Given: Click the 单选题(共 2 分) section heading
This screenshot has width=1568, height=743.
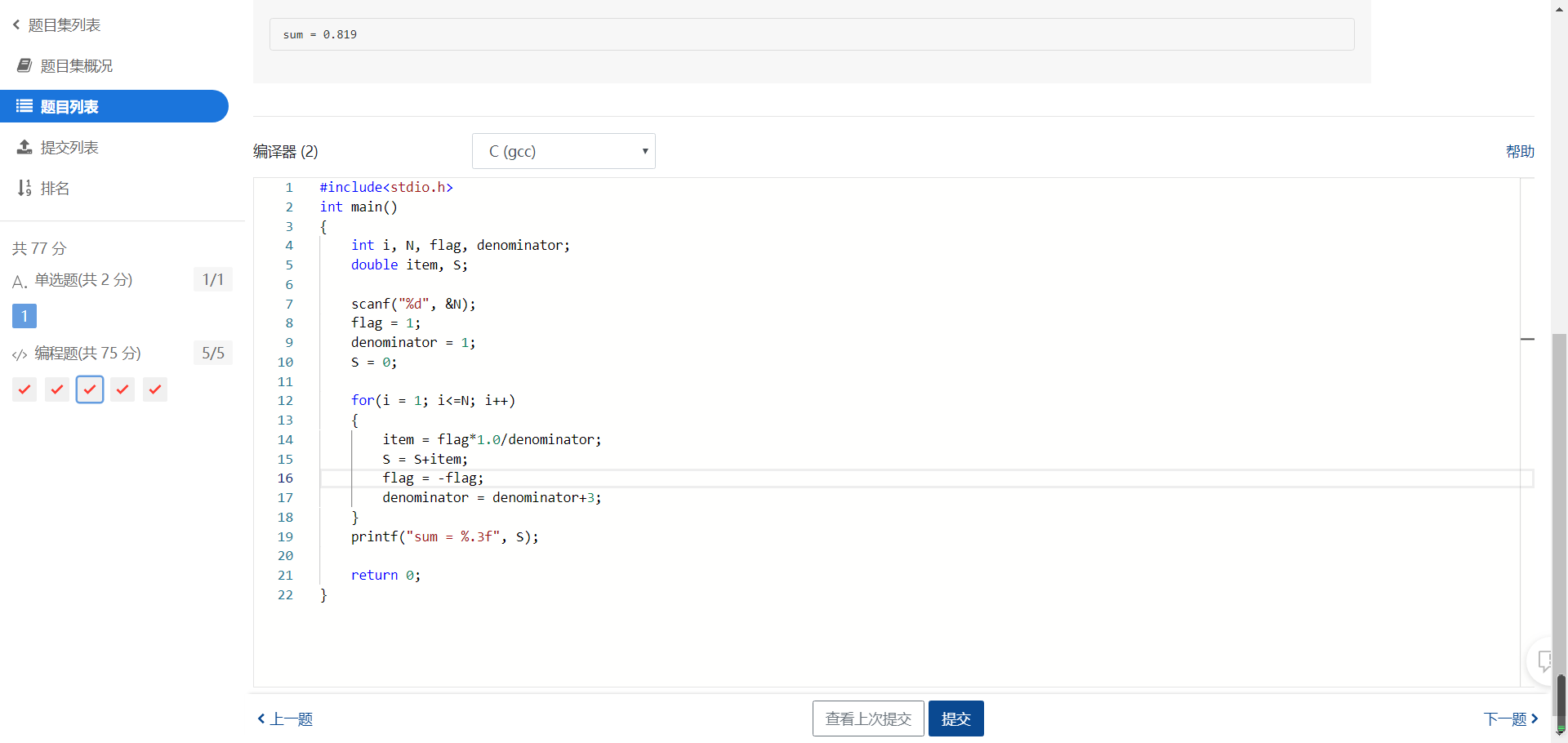Looking at the screenshot, I should click(x=83, y=280).
